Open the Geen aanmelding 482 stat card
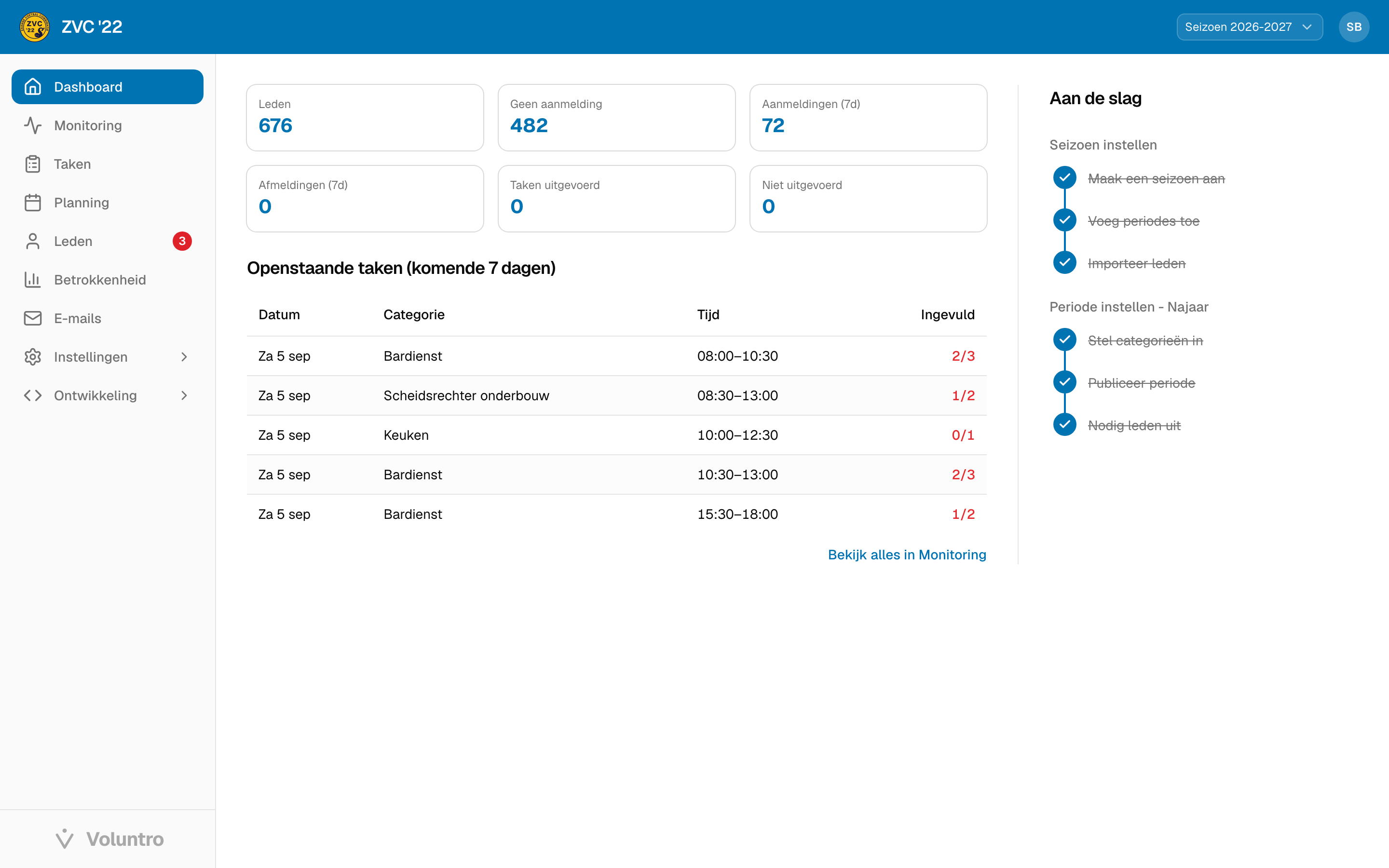The height and width of the screenshot is (868, 1389). [x=616, y=118]
